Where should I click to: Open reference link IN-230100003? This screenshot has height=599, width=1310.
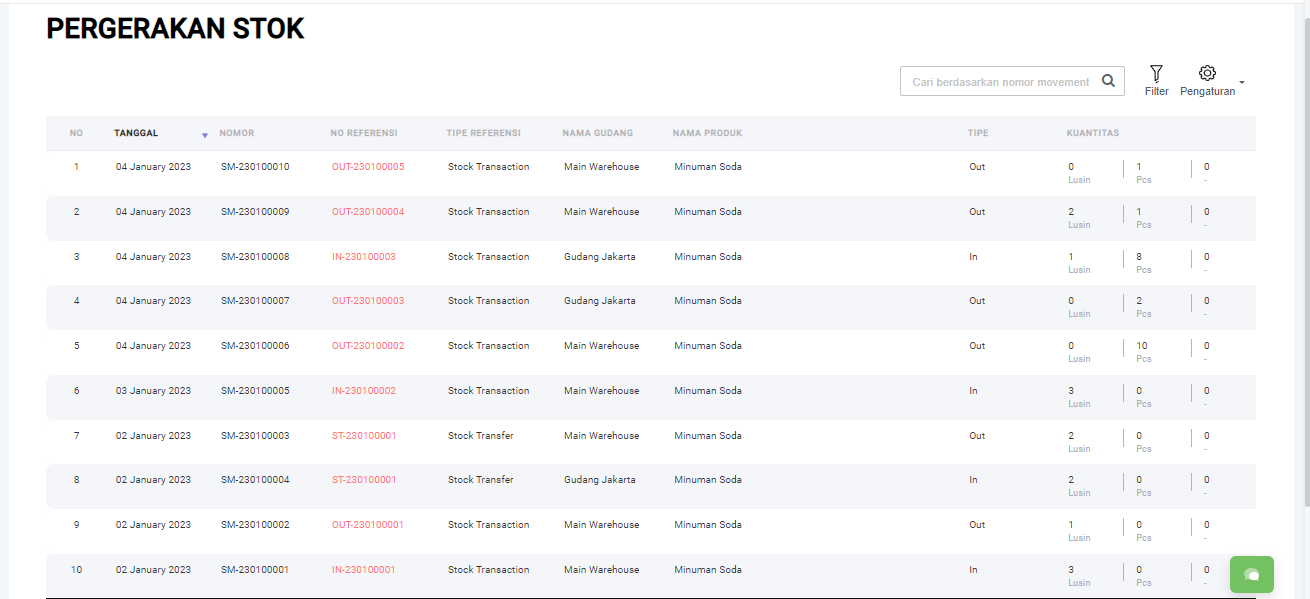pyautogui.click(x=364, y=257)
